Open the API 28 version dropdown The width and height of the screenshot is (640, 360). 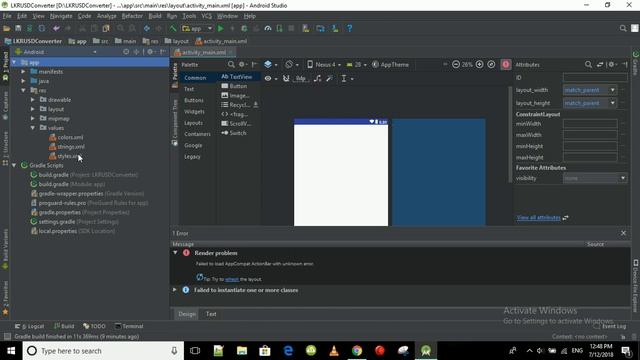click(x=356, y=64)
